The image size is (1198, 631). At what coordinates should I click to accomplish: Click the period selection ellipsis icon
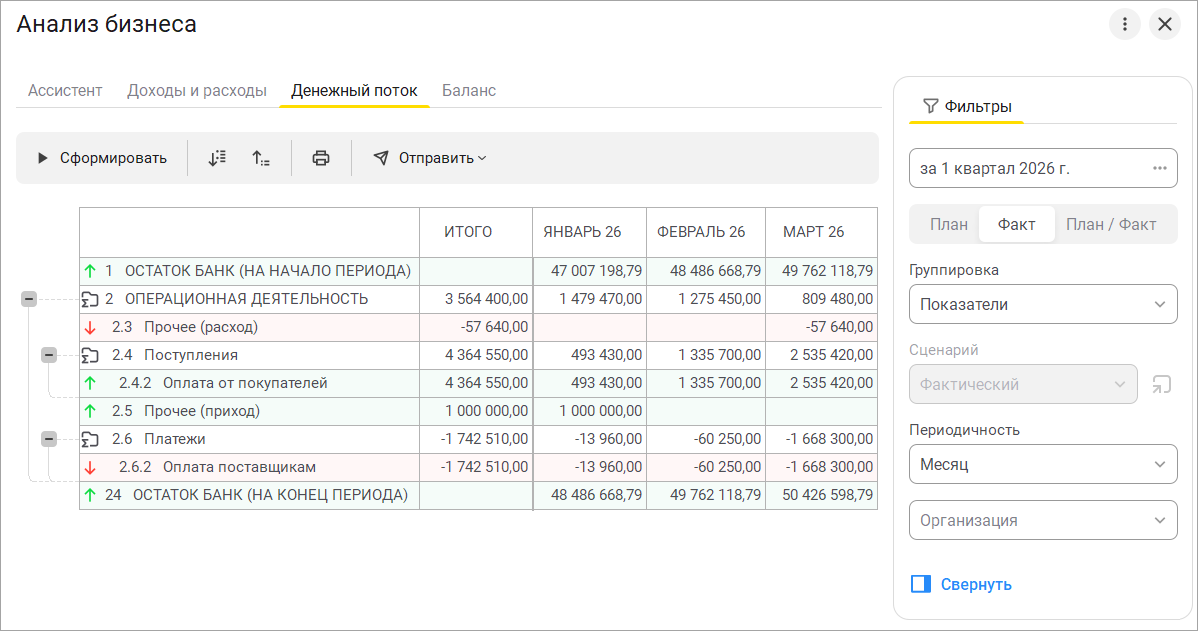1160,168
